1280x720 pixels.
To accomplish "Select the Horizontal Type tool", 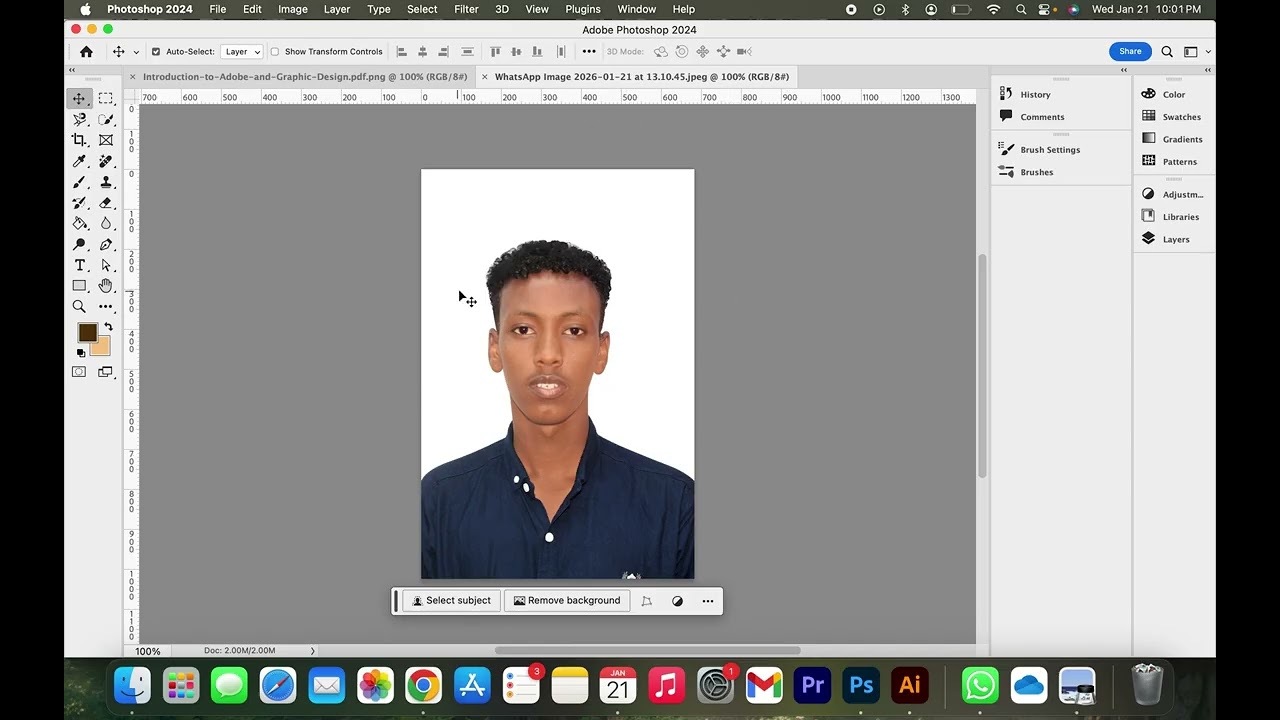I will click(x=79, y=265).
